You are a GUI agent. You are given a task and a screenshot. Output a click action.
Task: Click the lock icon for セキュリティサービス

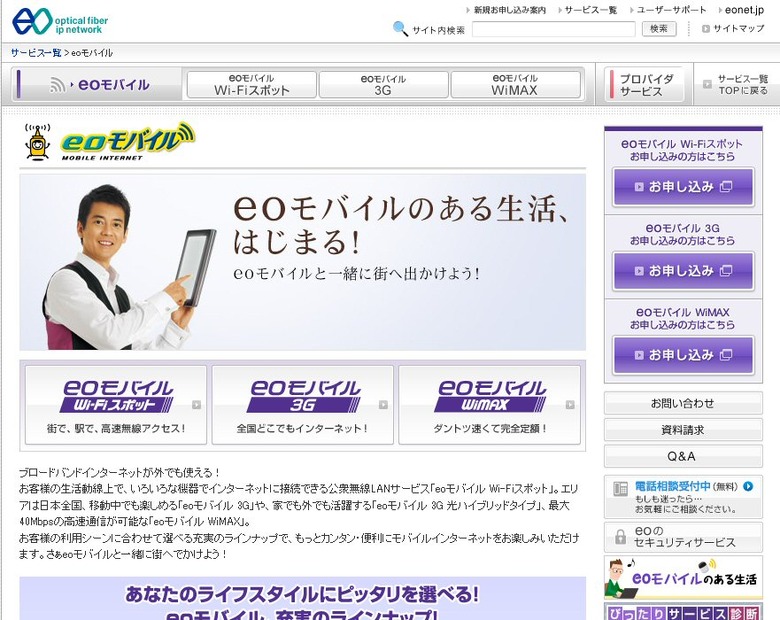pyautogui.click(x=620, y=537)
